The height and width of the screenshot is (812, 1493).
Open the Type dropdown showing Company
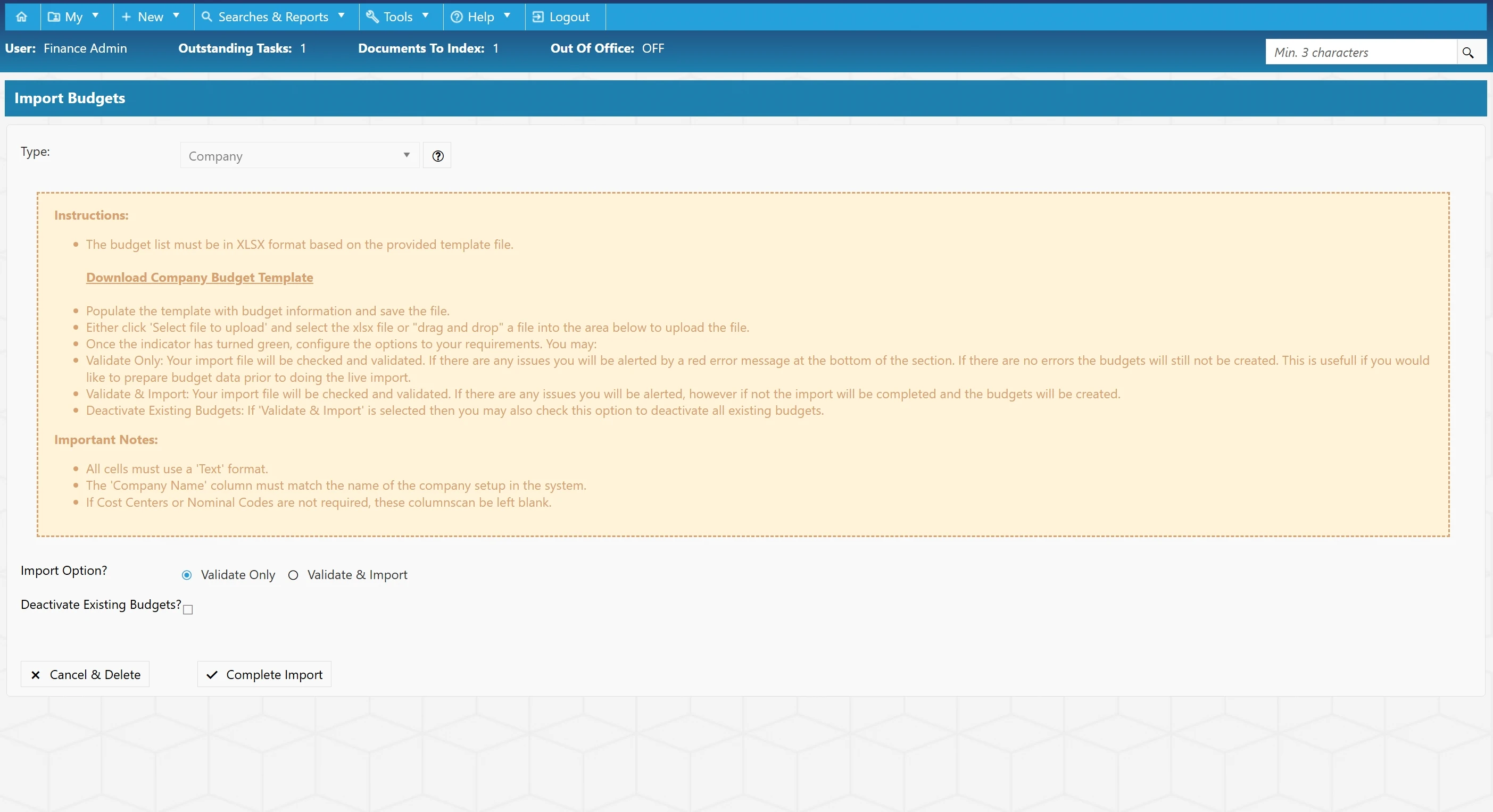[300, 155]
